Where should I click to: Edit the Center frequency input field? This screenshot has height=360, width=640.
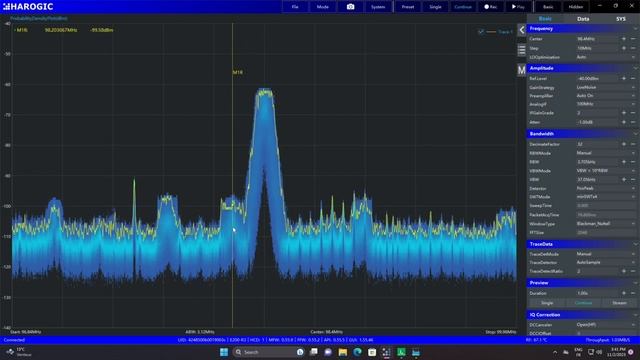(x=598, y=39)
